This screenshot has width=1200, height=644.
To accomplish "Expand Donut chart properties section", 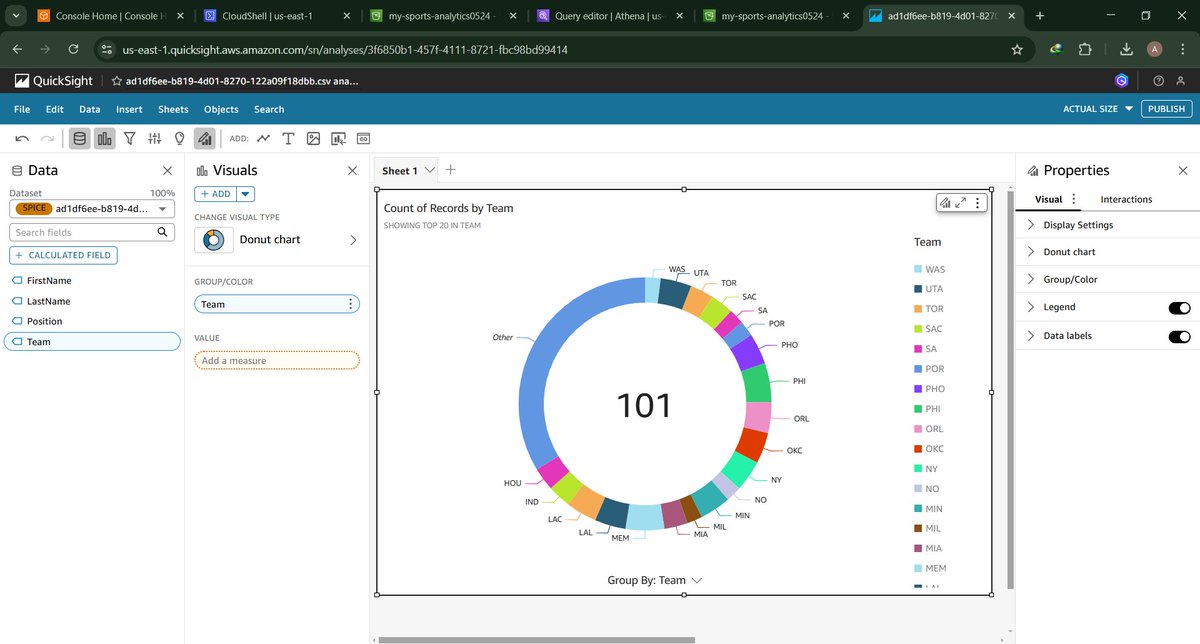I will tap(1031, 252).
